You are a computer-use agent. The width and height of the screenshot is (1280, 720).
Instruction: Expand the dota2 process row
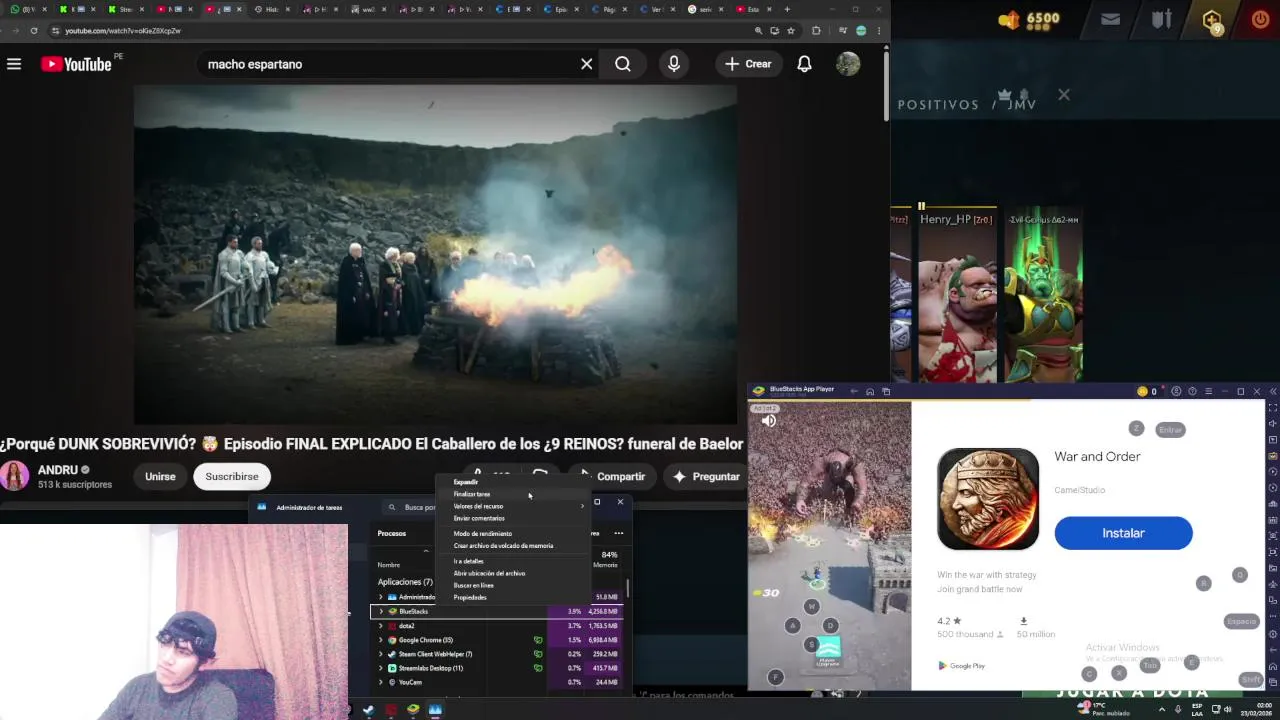point(380,626)
